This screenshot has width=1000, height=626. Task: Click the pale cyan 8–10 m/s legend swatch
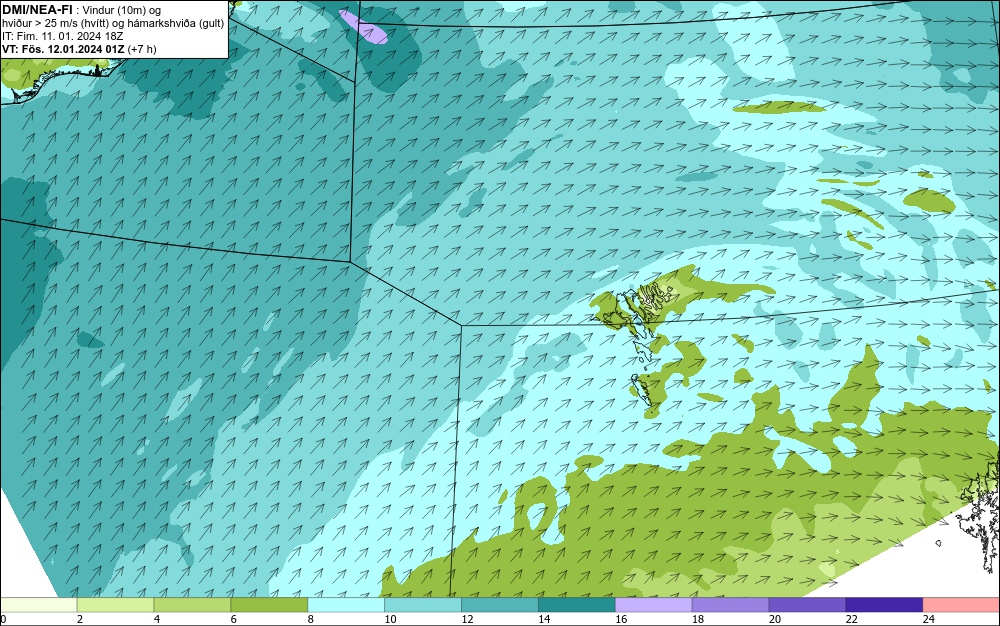[x=346, y=604]
